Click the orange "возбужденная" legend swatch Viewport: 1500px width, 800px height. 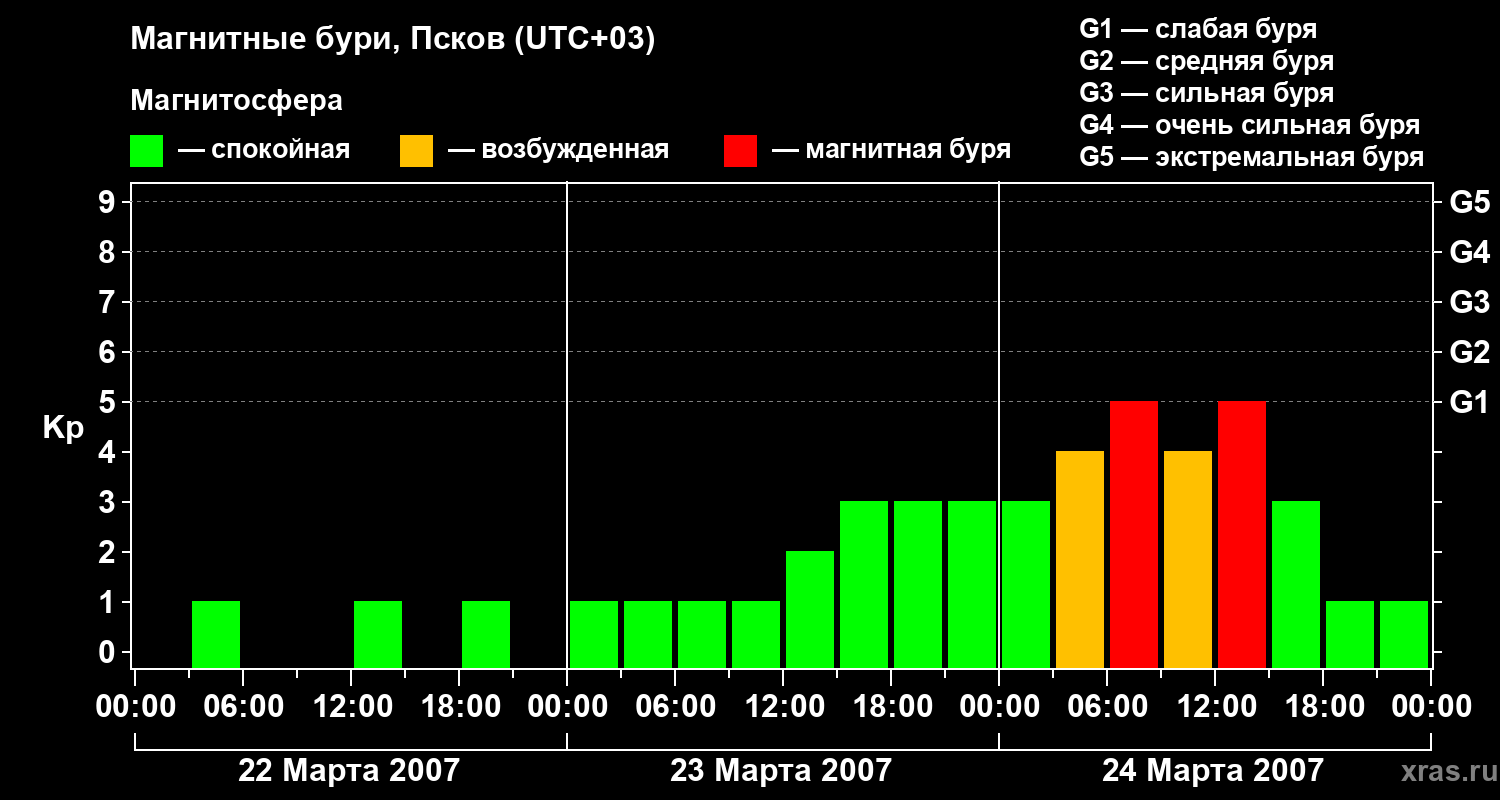[x=416, y=151]
